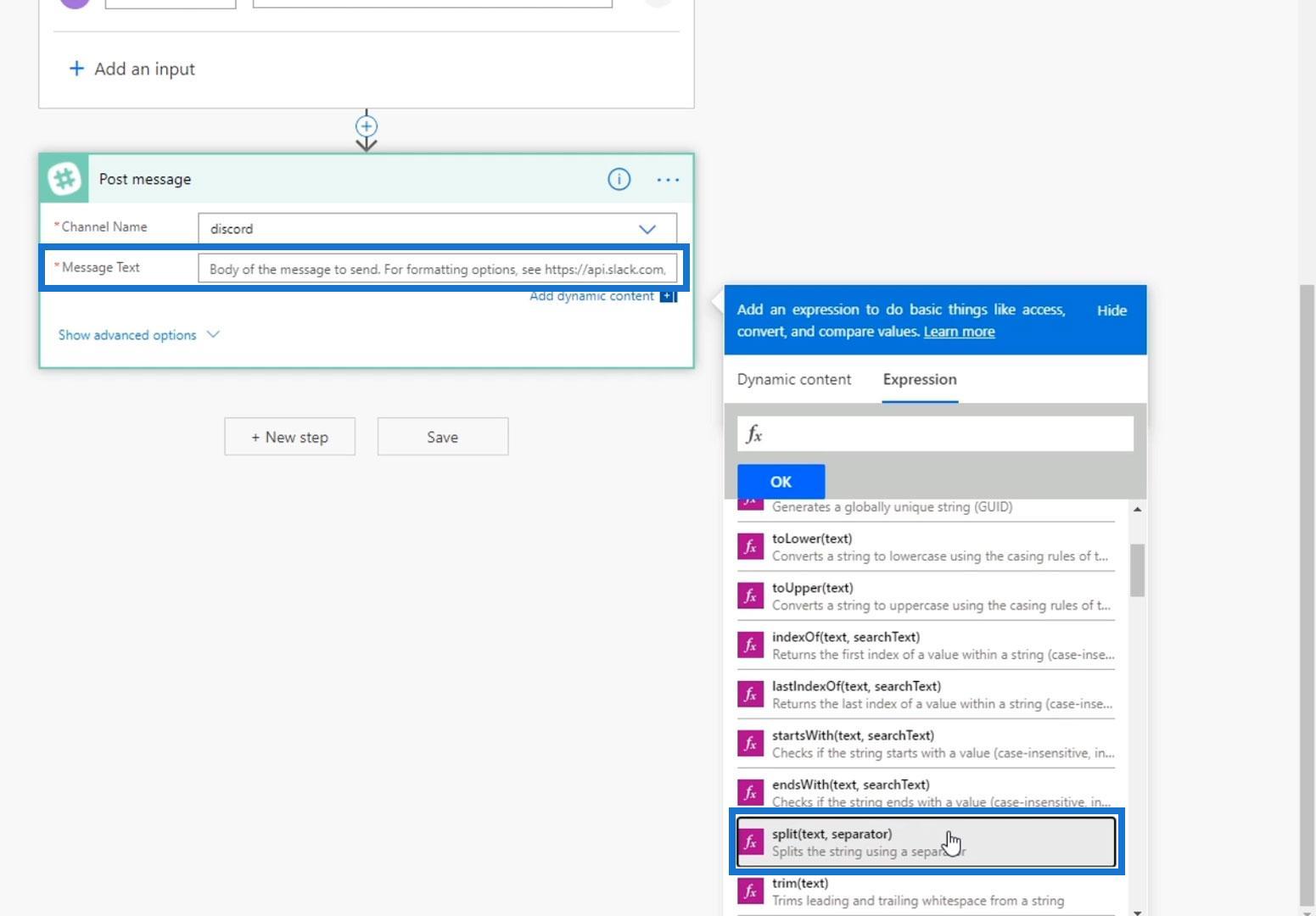Screen dimensions: 1316x916
Task: Click the fx icon for split function
Action: 750,842
